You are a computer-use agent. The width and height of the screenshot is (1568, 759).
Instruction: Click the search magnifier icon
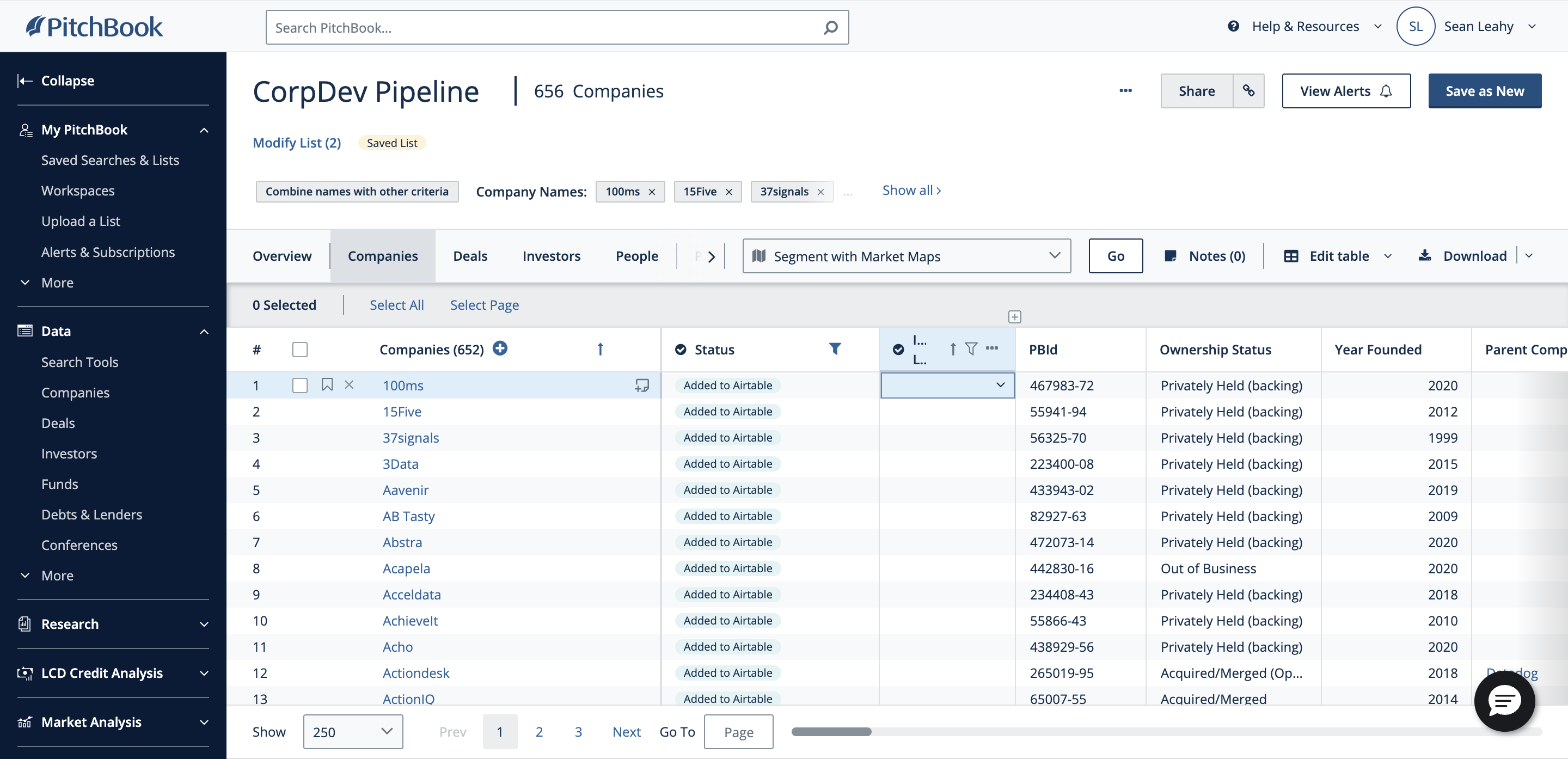click(830, 27)
